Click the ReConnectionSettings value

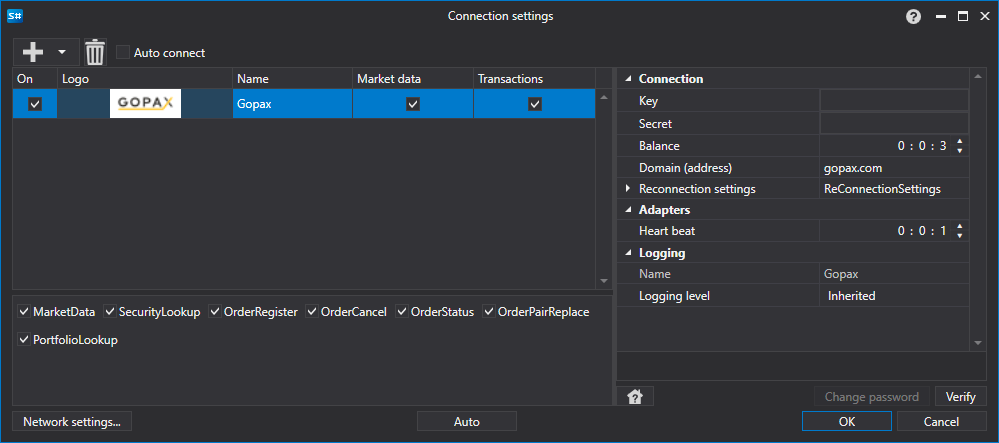882,189
